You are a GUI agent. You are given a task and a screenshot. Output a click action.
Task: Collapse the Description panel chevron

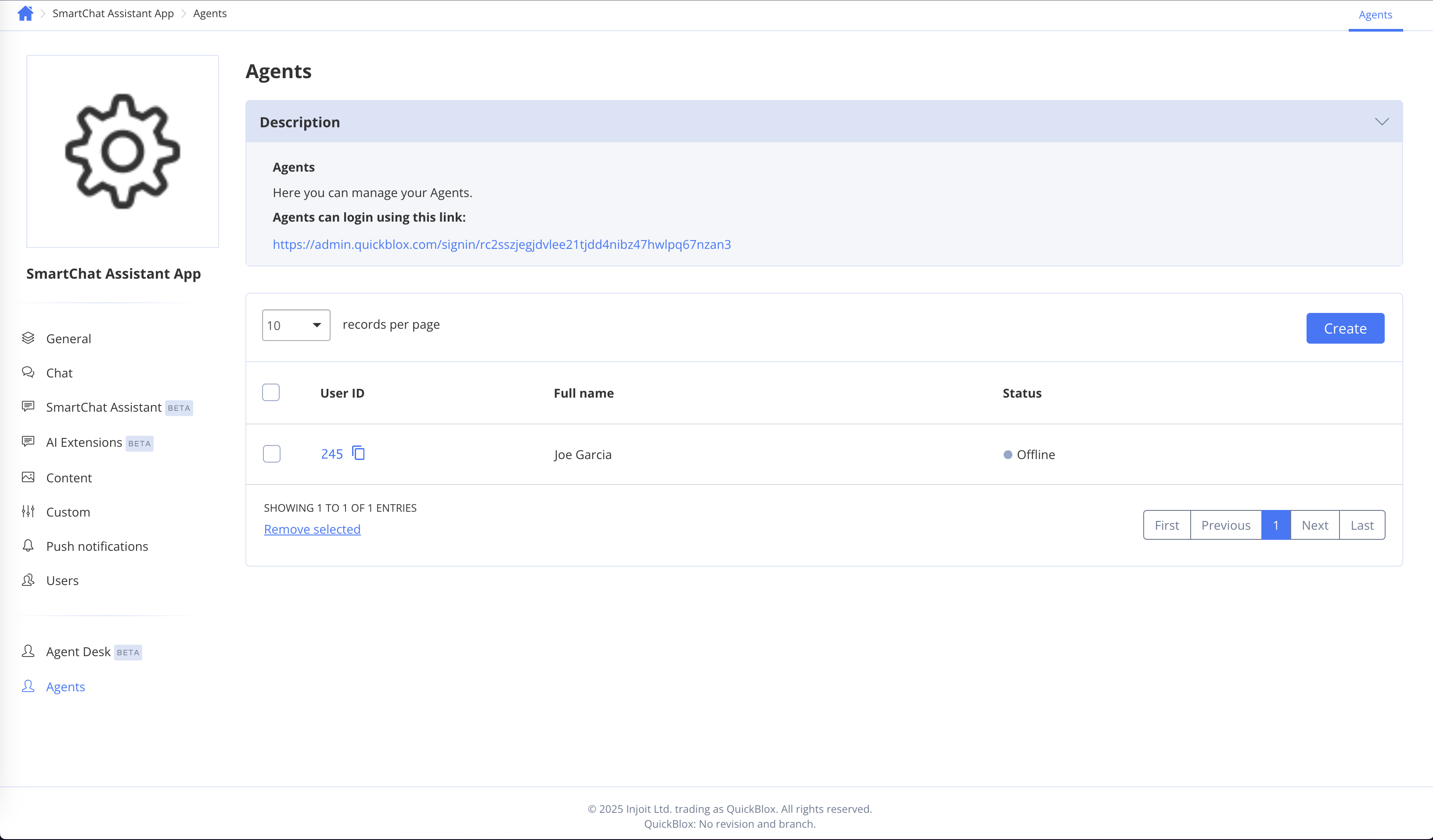[x=1381, y=122]
